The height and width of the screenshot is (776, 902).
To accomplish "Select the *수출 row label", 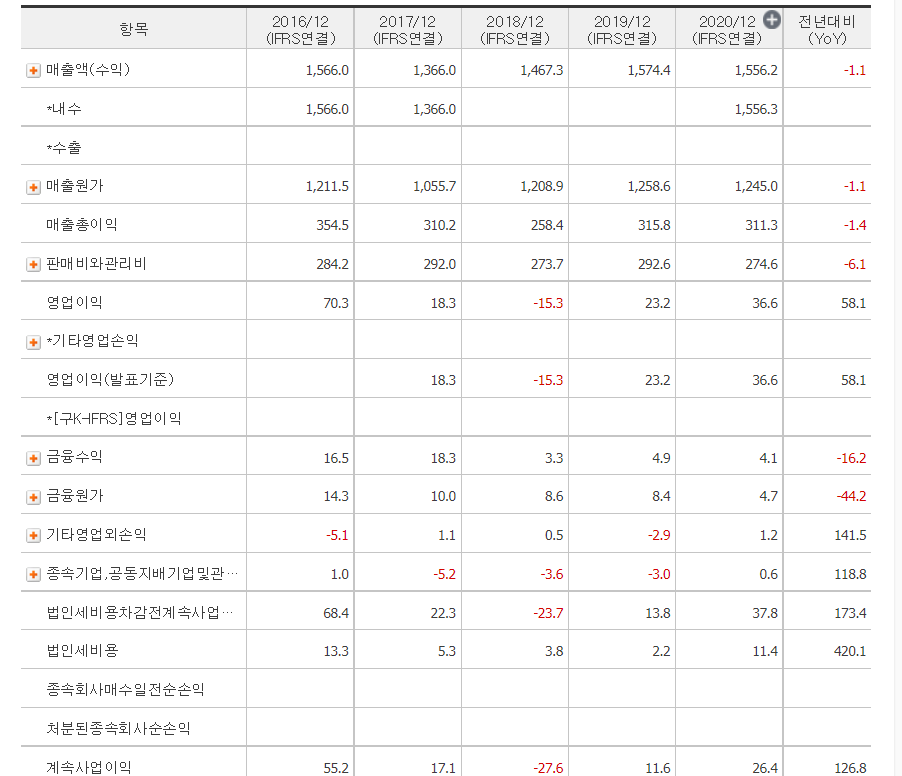I will (x=64, y=147).
